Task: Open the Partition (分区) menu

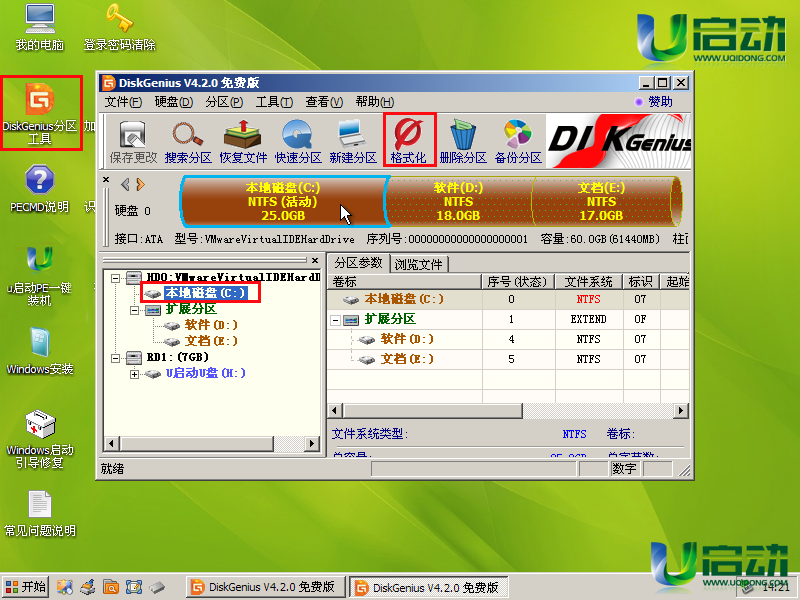Action: (224, 102)
